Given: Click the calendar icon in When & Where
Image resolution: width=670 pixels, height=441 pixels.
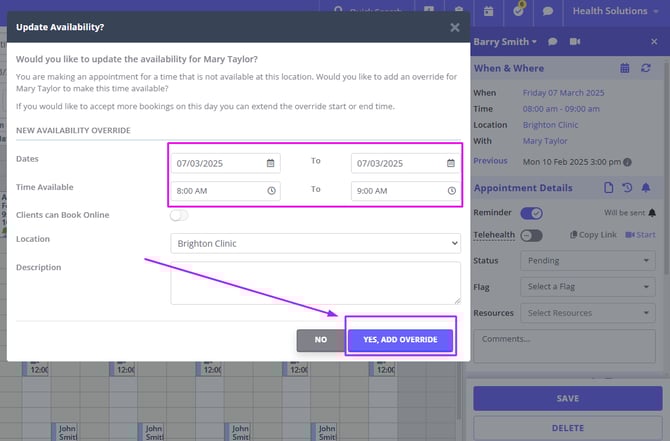Looking at the screenshot, I should [624, 68].
